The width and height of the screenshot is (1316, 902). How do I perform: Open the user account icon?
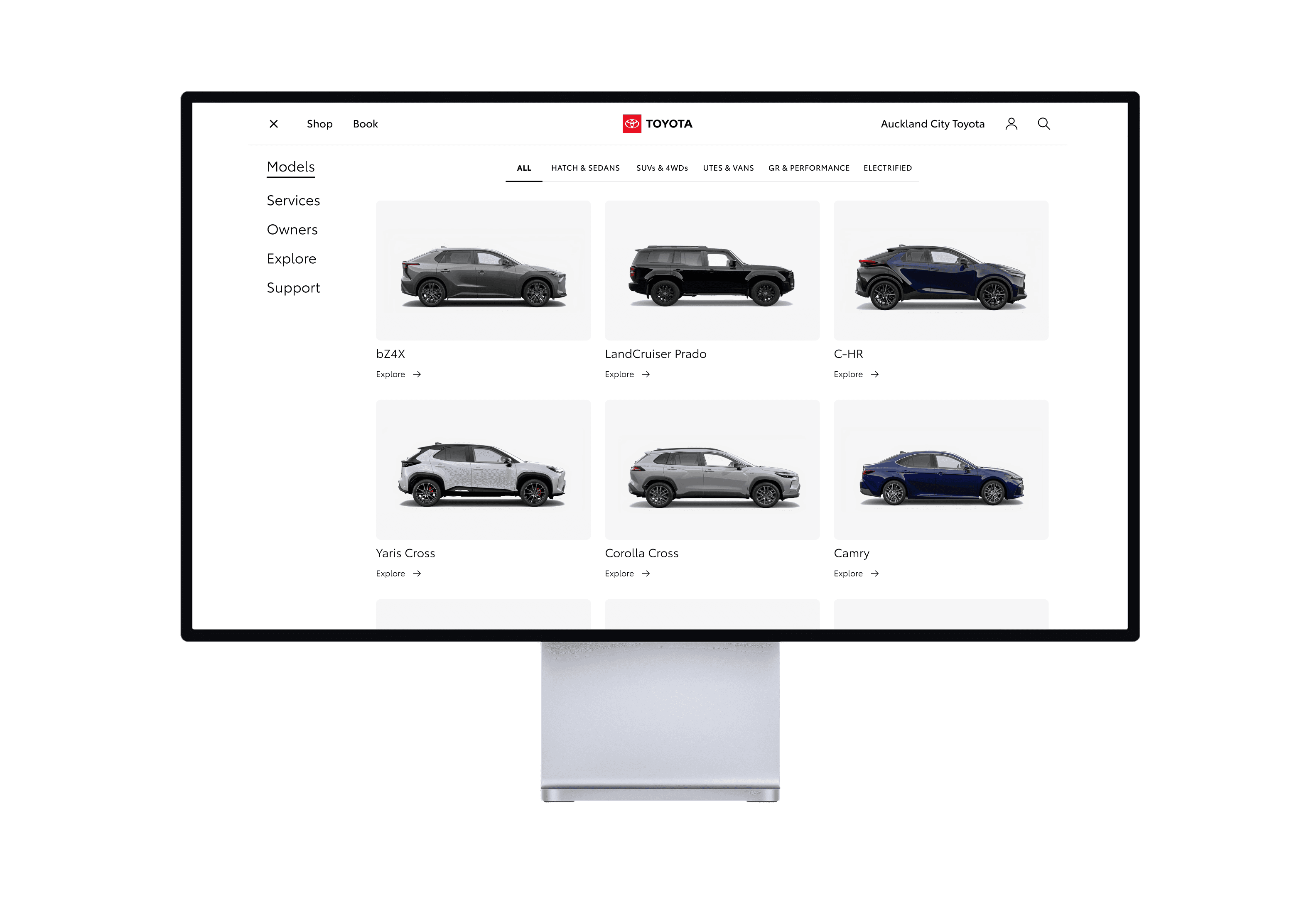1012,123
